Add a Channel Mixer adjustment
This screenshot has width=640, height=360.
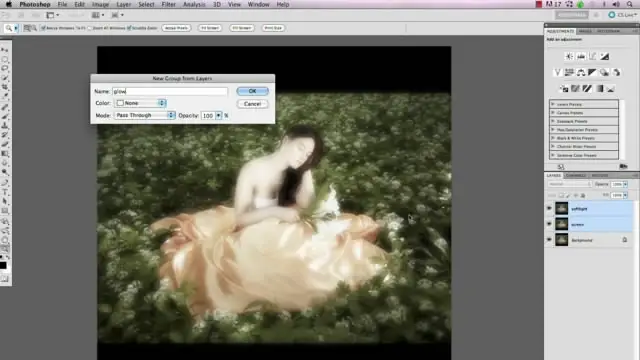616,73
